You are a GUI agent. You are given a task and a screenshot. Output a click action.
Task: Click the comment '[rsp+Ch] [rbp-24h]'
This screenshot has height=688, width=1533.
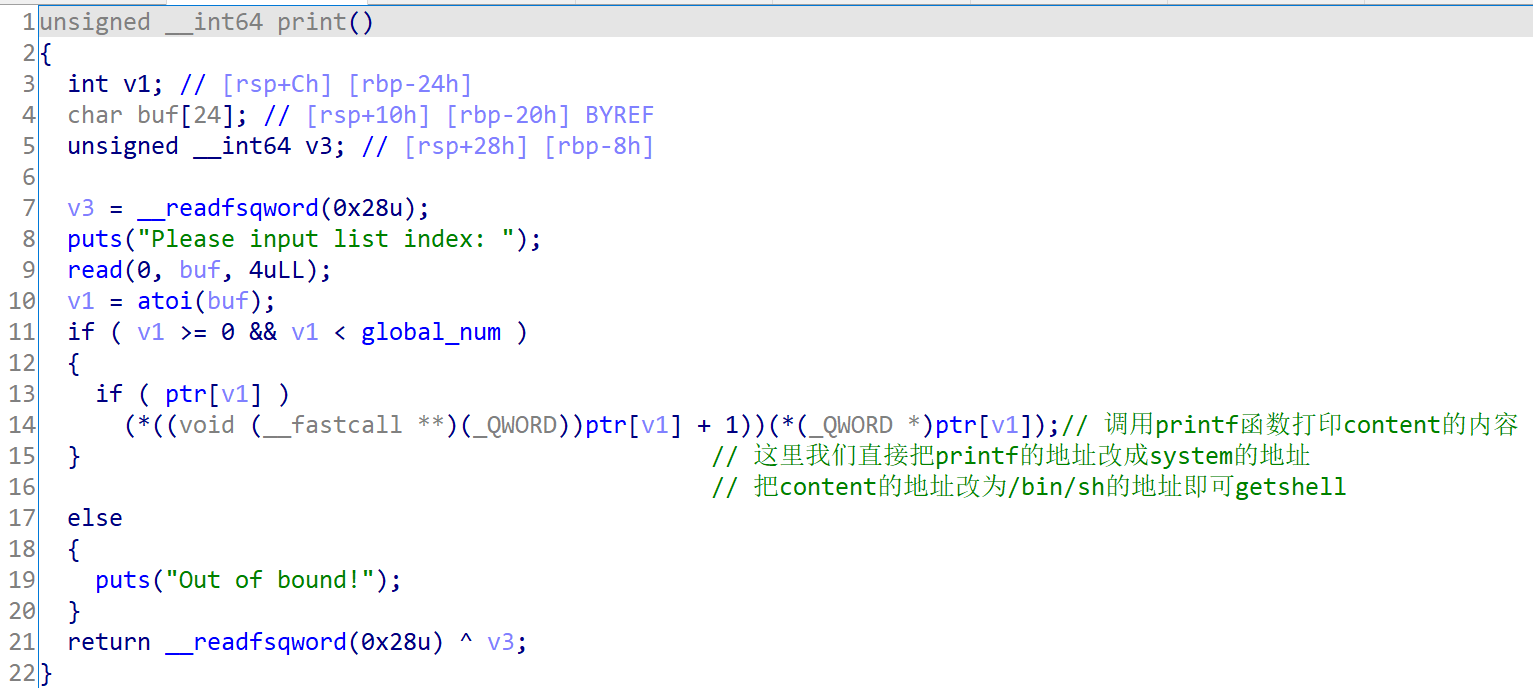pyautogui.click(x=346, y=84)
